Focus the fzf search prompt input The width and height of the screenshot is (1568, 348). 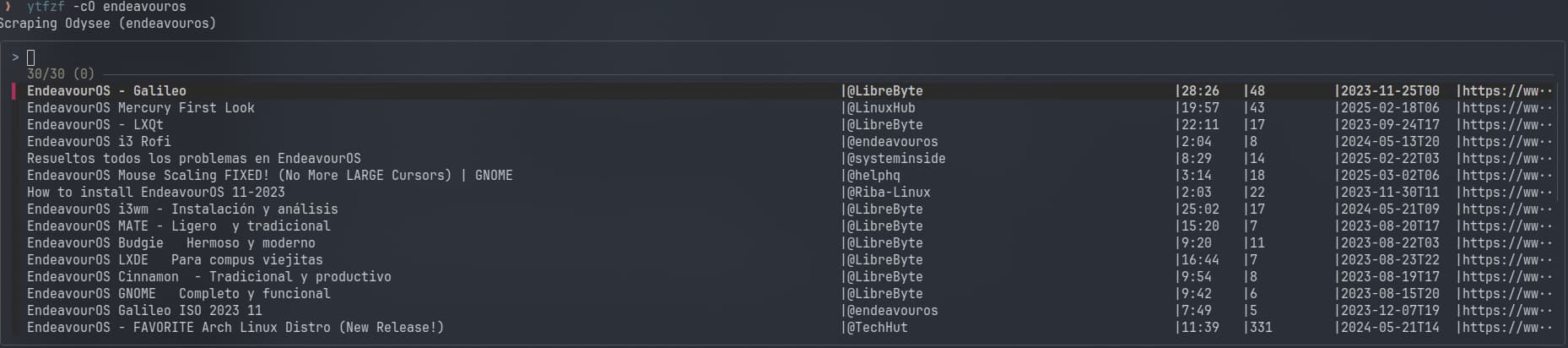point(31,57)
